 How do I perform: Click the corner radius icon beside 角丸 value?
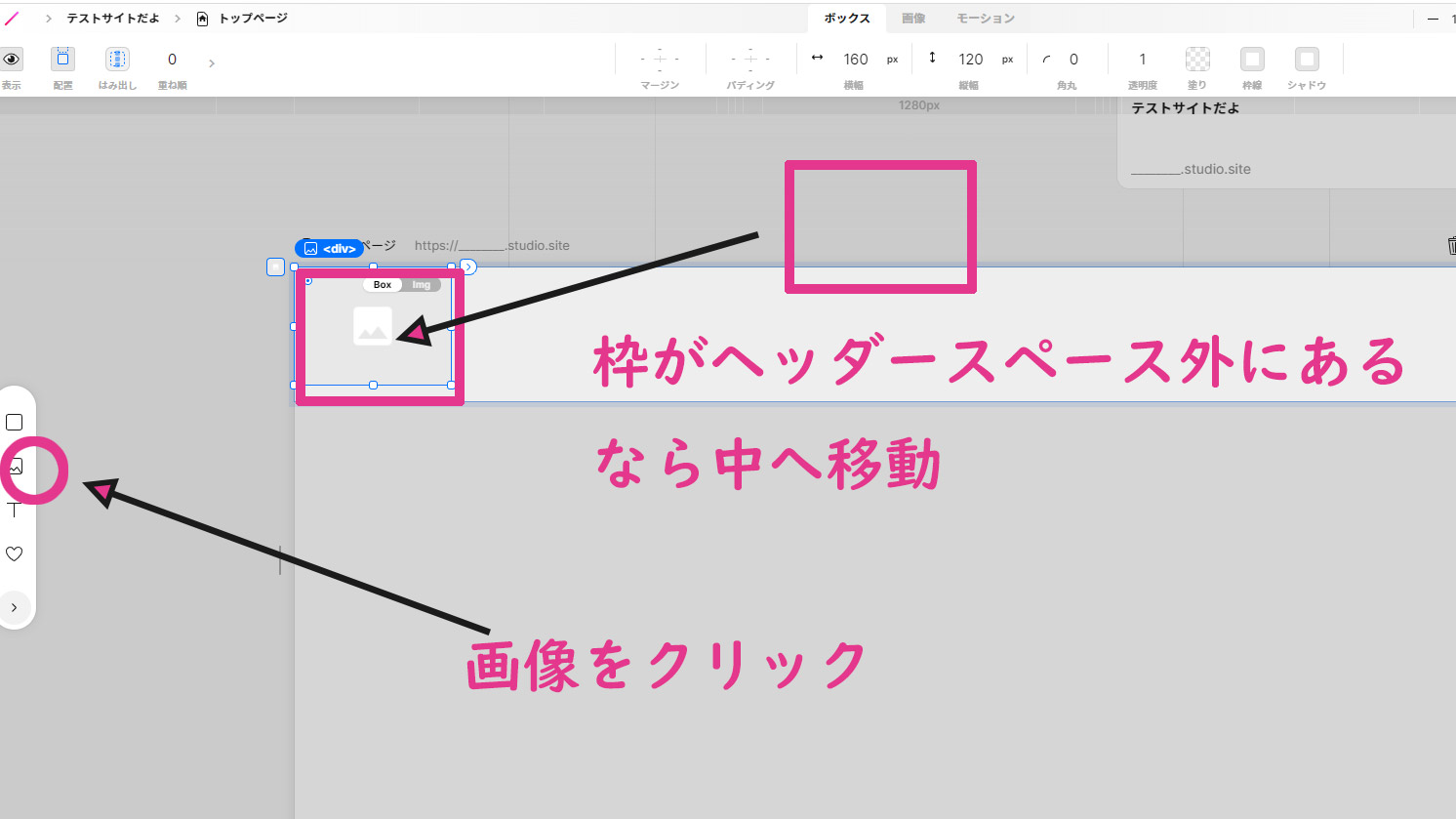pos(1047,60)
